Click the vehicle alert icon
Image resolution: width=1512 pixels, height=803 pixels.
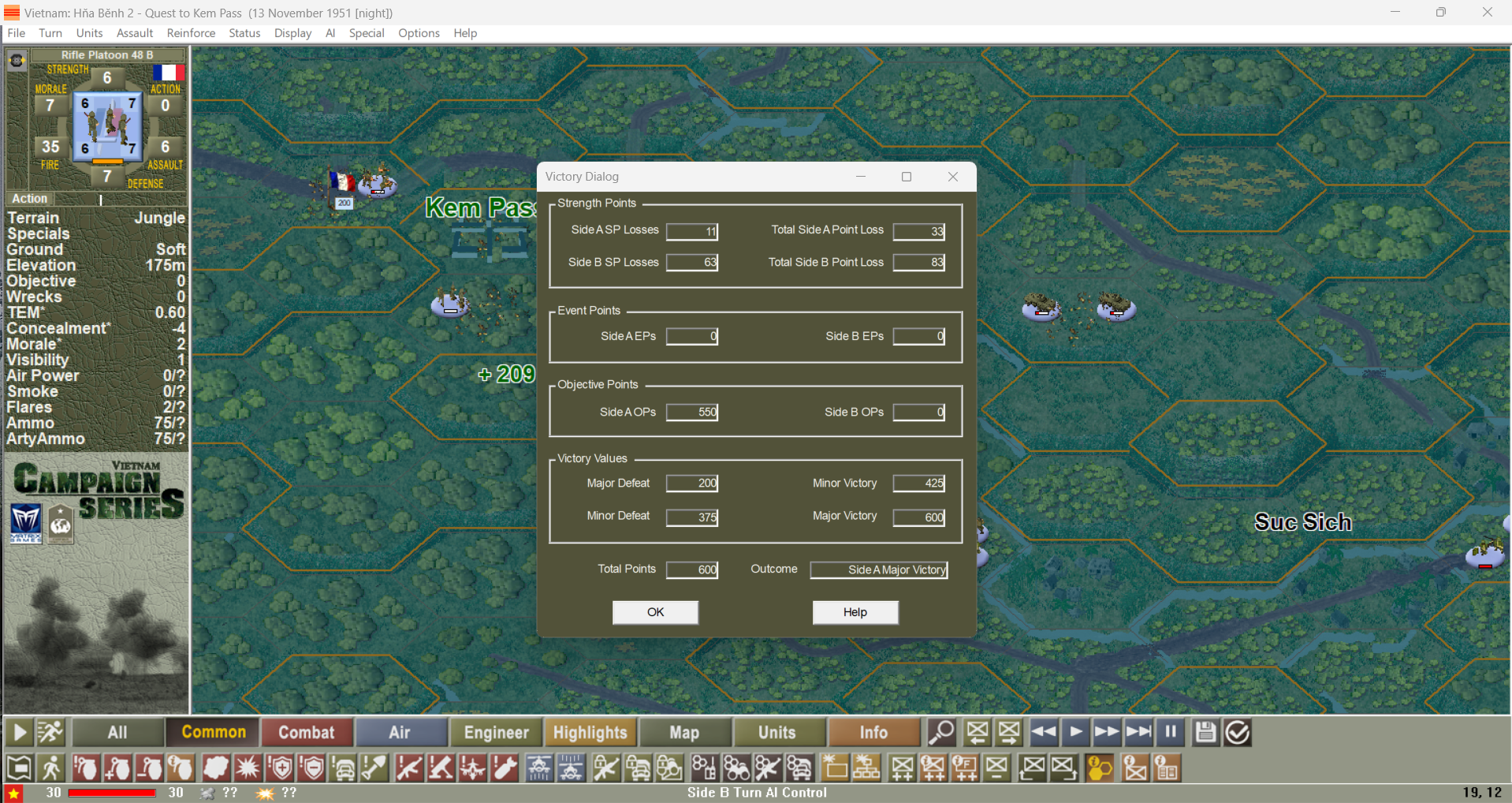[344, 768]
